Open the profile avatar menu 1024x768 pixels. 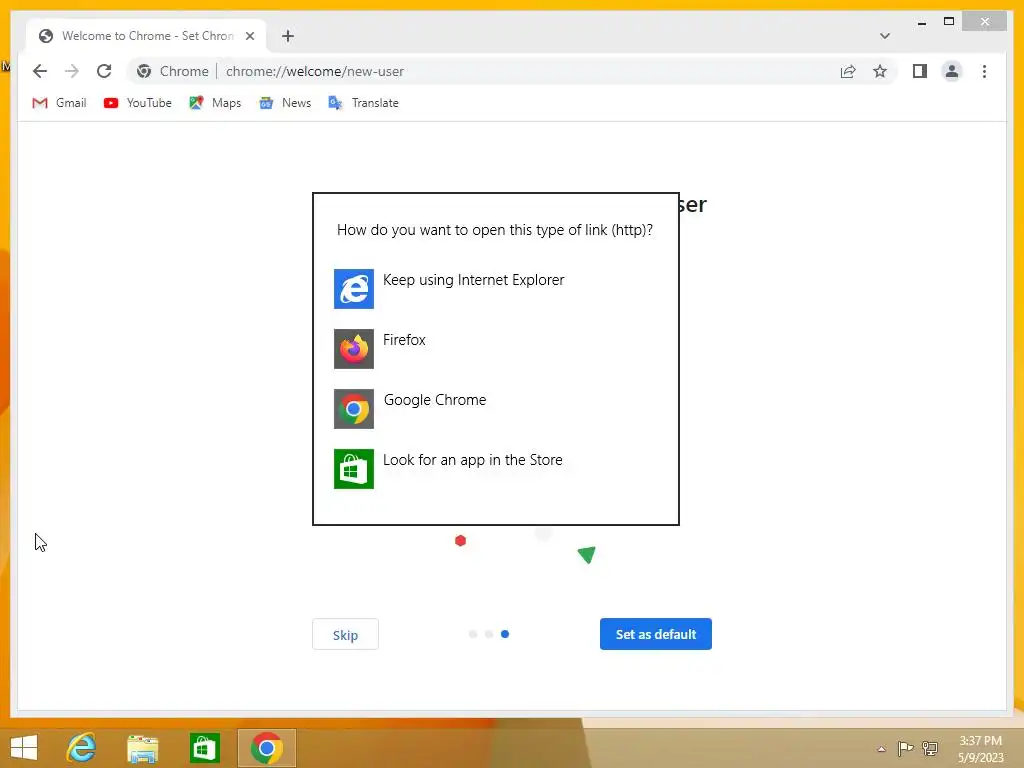tap(952, 71)
